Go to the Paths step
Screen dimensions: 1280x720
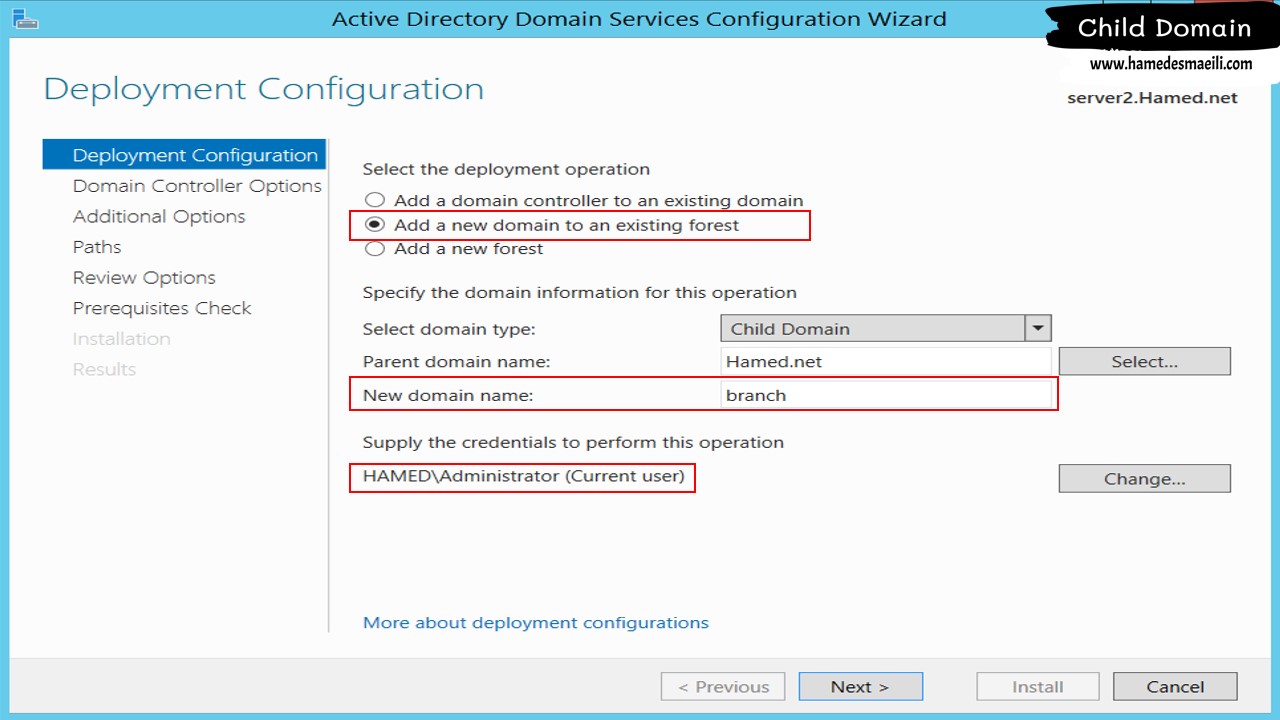[x=97, y=247]
